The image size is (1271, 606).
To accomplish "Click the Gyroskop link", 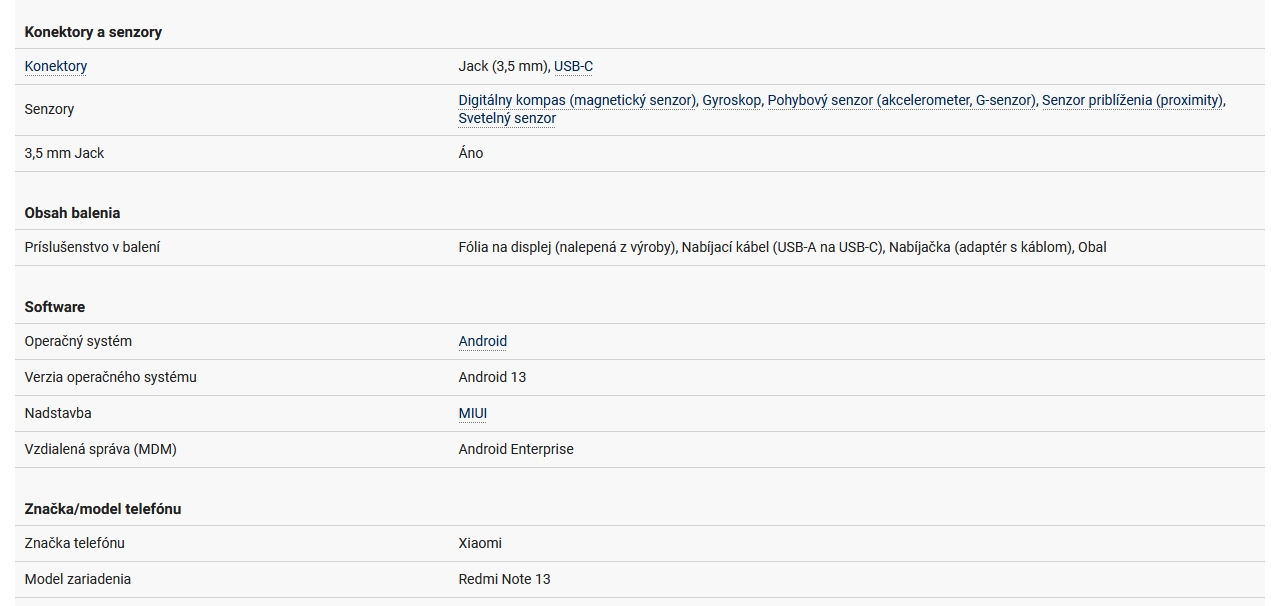I will tap(732, 100).
